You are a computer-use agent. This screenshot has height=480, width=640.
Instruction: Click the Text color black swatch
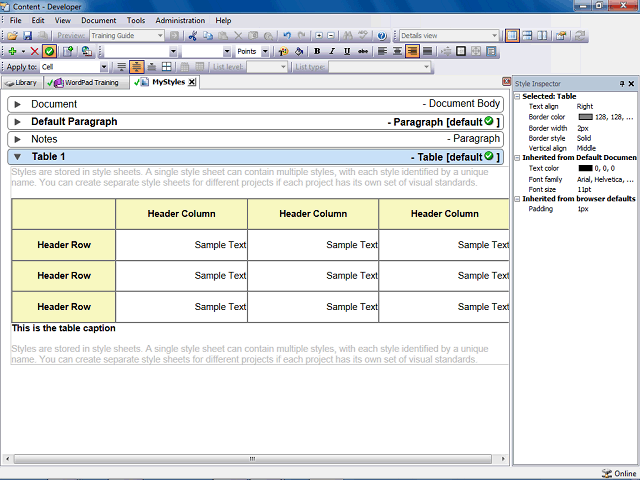(585, 168)
